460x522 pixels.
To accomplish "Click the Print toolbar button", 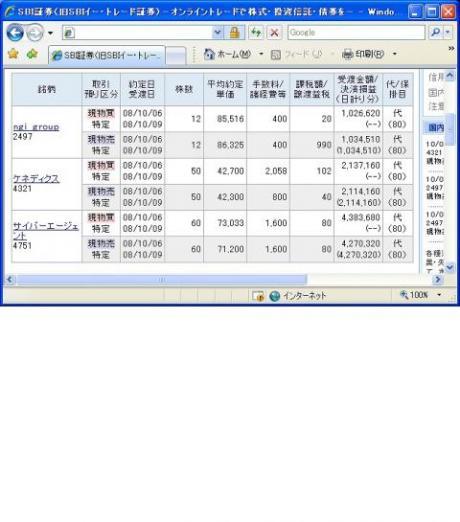I will tap(363, 54).
